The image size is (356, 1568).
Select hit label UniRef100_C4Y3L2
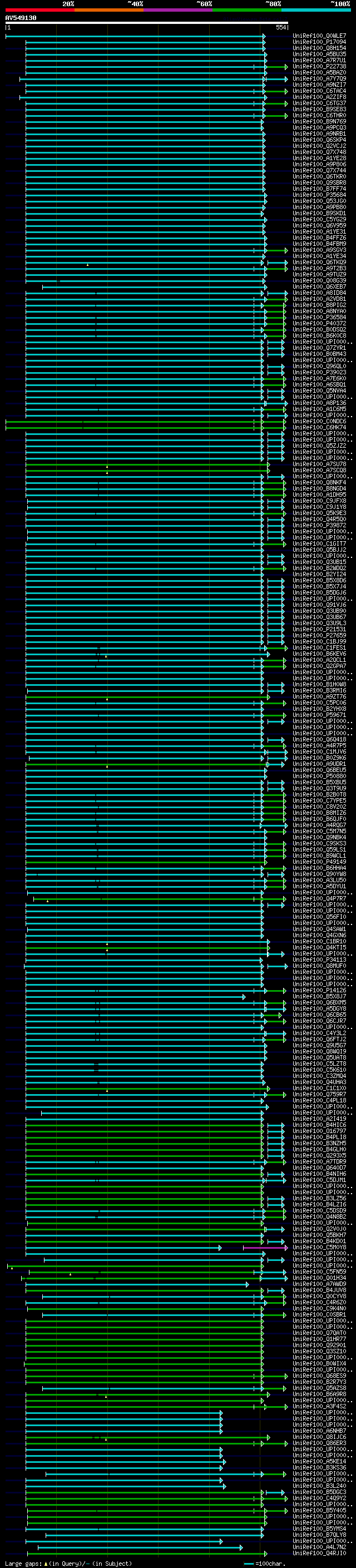pyautogui.click(x=319, y=1033)
